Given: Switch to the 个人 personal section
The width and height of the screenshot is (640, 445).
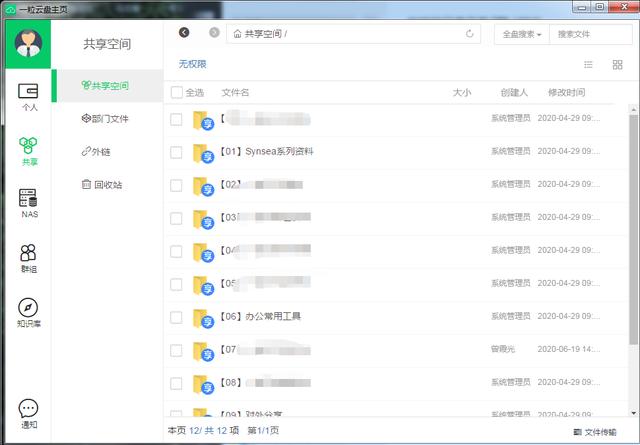Looking at the screenshot, I should 29,97.
